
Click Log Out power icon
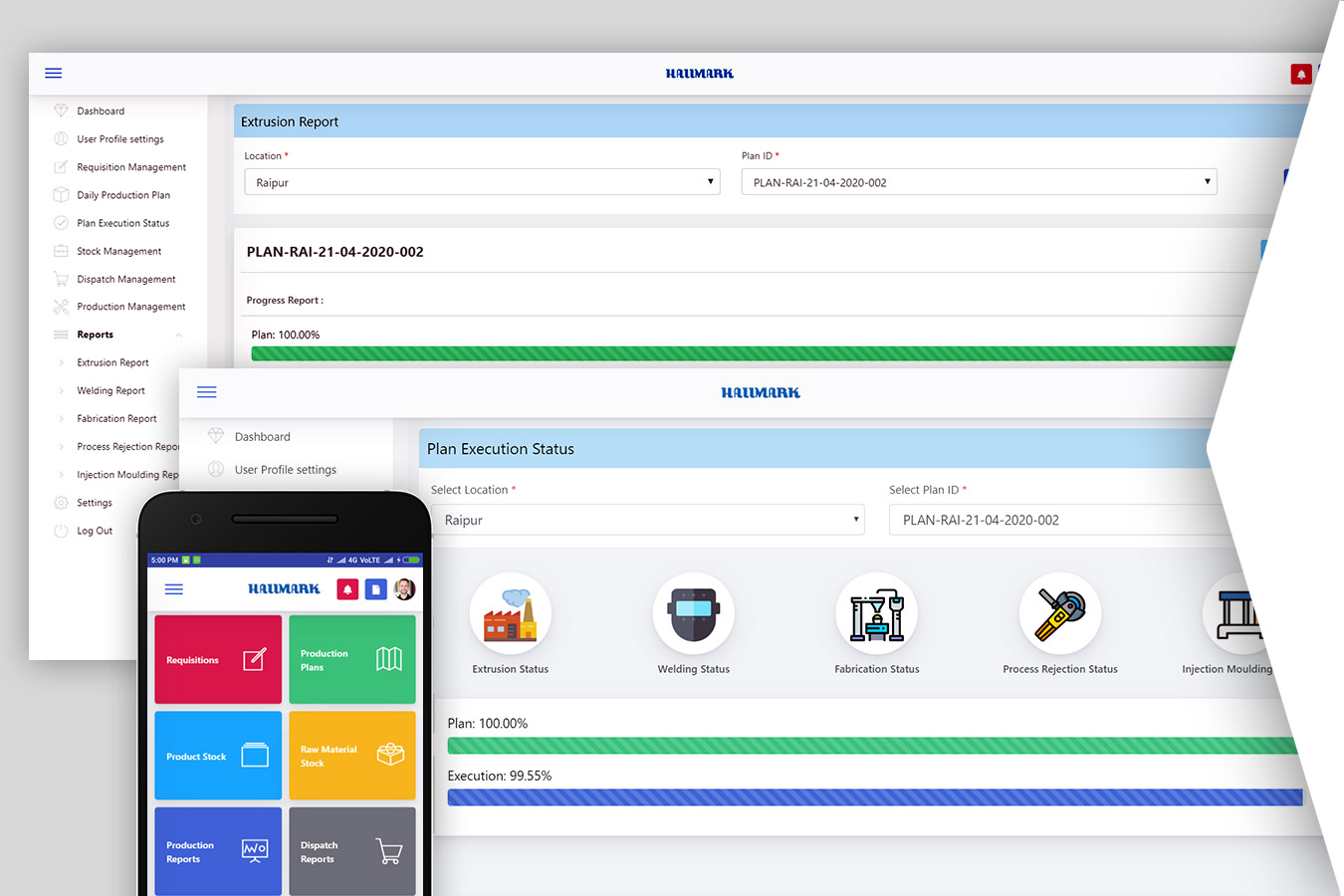[x=61, y=531]
